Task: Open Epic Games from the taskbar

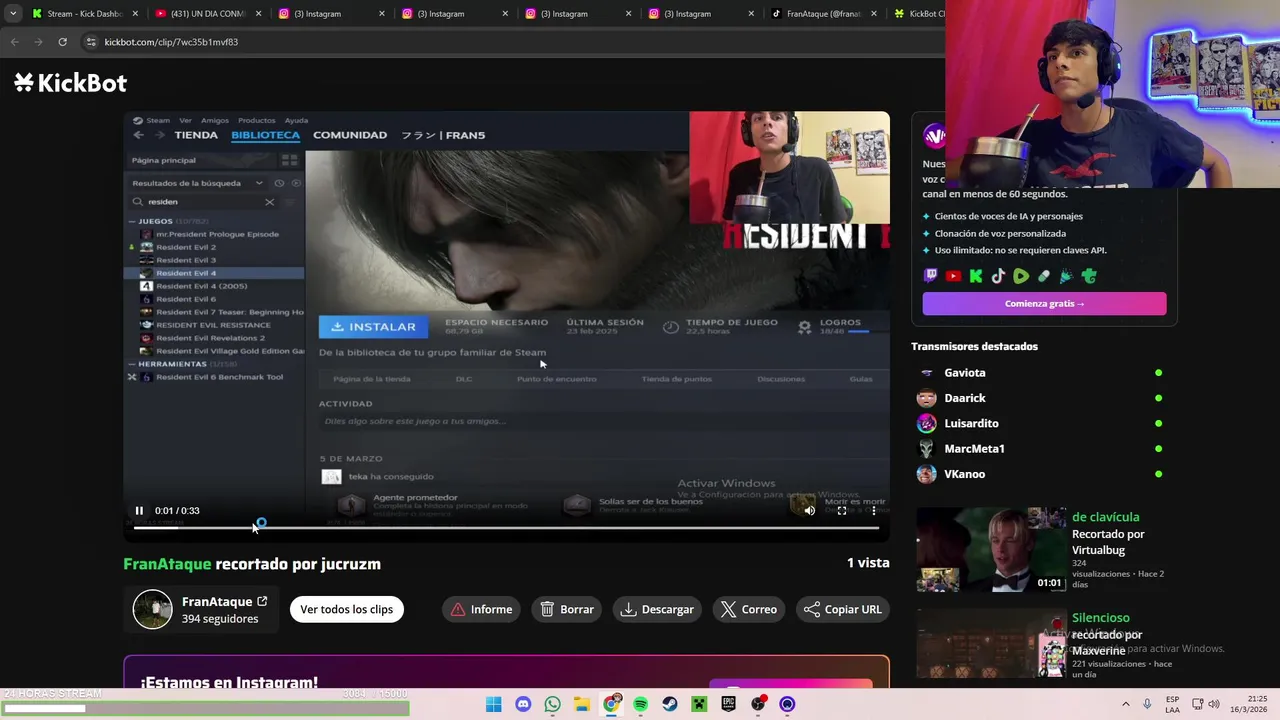Action: pos(728,704)
